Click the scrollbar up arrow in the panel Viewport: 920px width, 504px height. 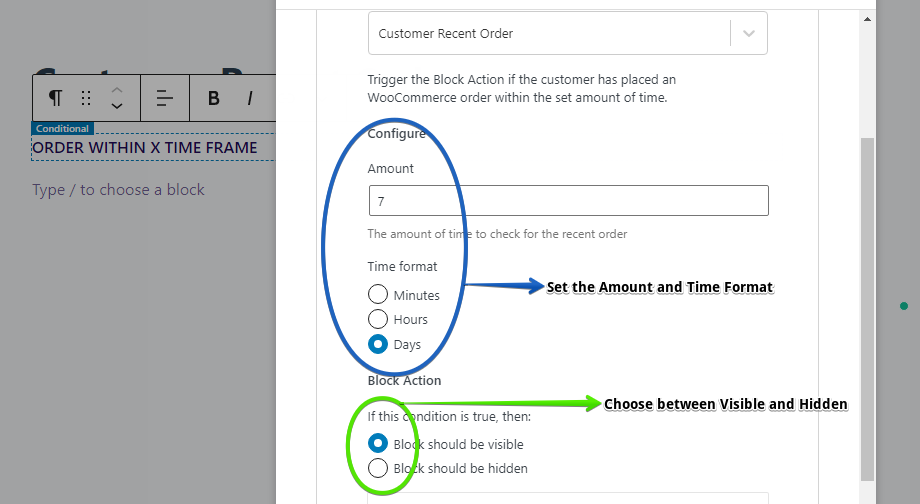tap(867, 19)
